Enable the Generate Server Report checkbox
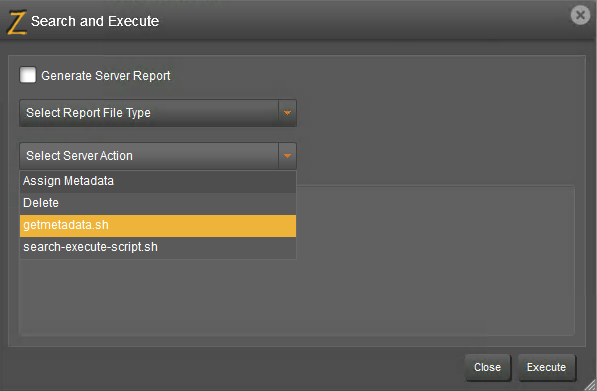The width and height of the screenshot is (597, 391). 28,75
